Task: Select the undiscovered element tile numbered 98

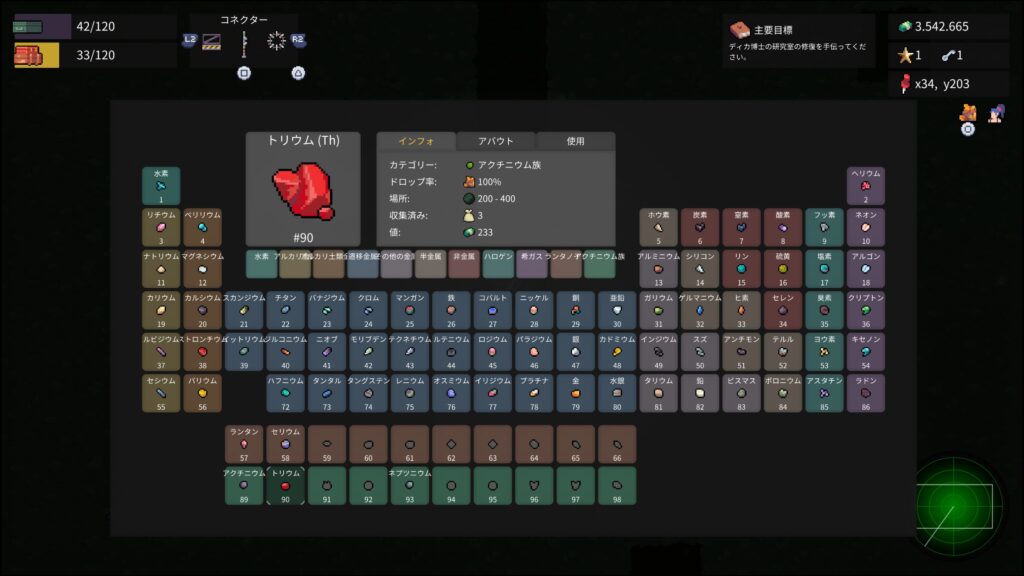Action: tap(616, 485)
